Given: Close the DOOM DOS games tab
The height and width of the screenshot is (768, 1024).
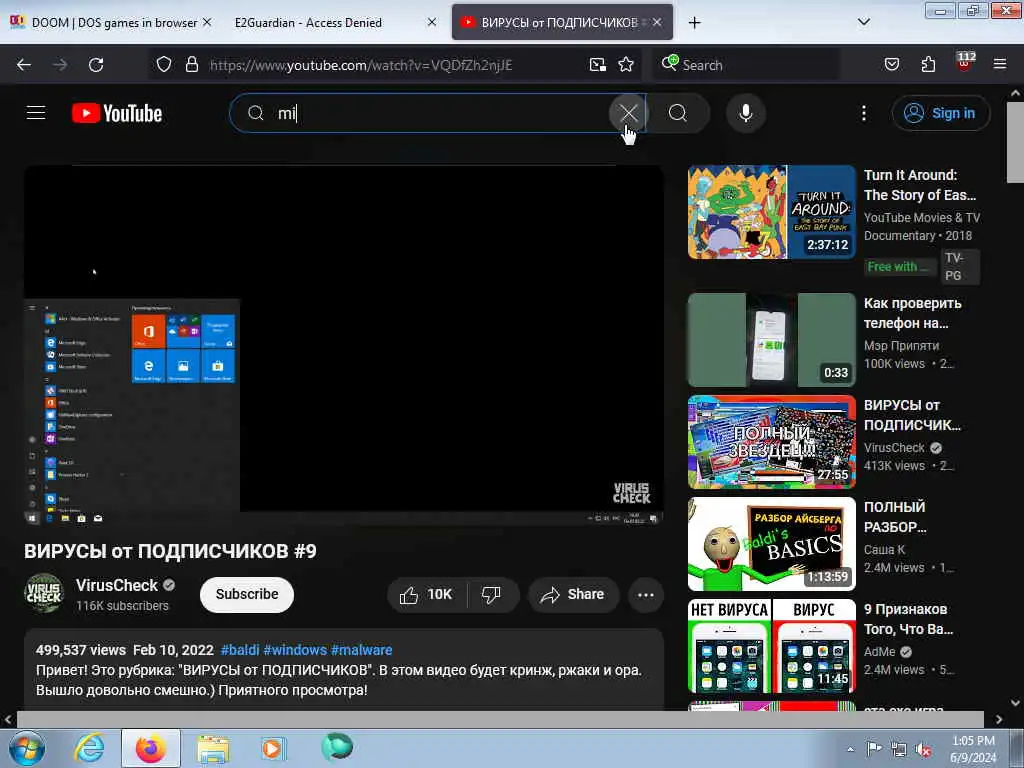Looking at the screenshot, I should click(x=207, y=22).
